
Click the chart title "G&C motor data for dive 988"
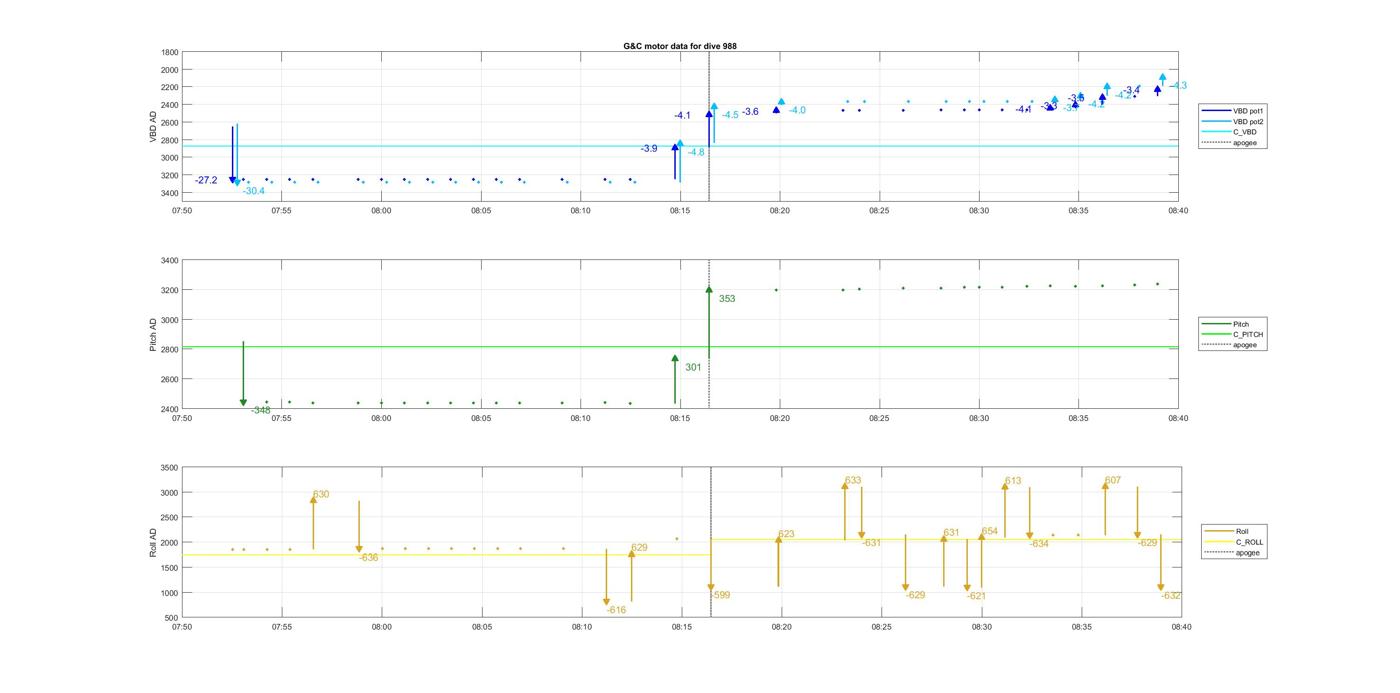tap(680, 46)
